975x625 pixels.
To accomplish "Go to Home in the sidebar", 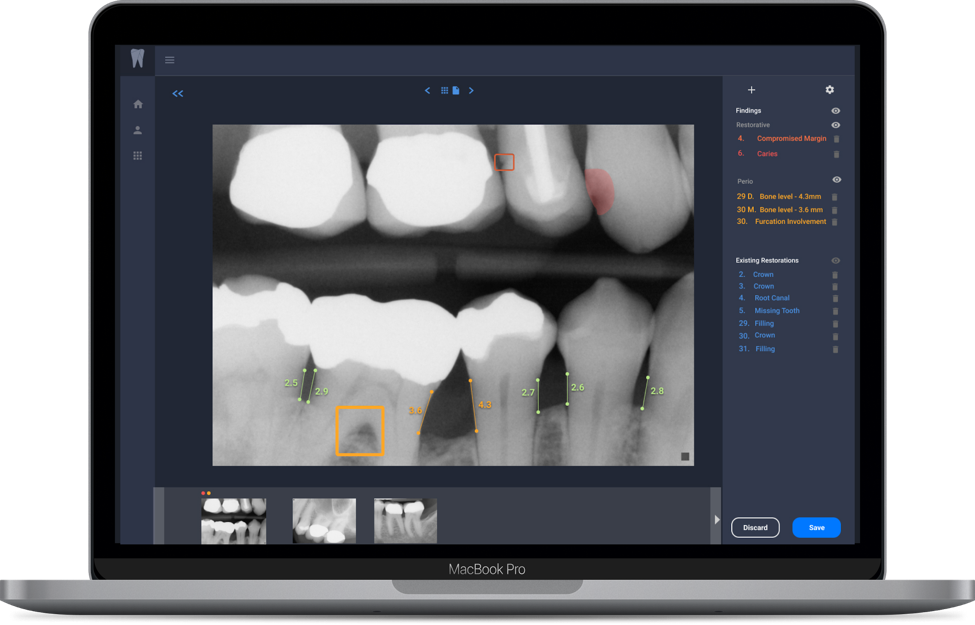I will coord(138,104).
